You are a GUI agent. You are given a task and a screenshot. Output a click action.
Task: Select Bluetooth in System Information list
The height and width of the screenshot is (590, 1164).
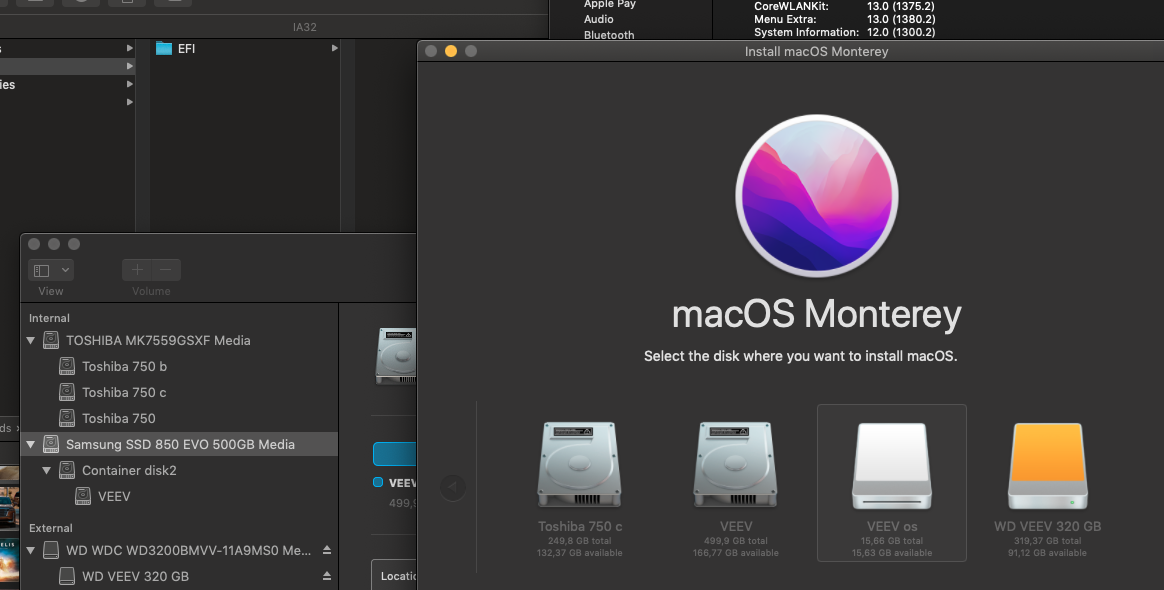tap(609, 35)
